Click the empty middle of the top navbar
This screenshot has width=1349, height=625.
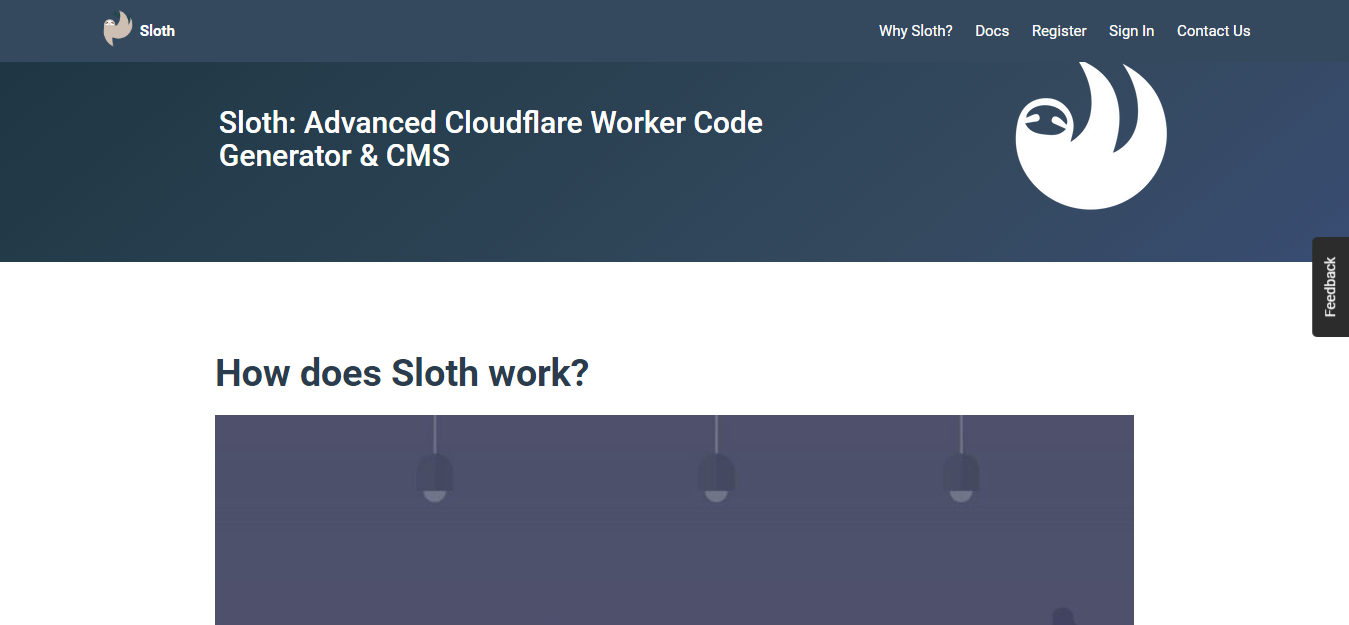pyautogui.click(x=520, y=31)
